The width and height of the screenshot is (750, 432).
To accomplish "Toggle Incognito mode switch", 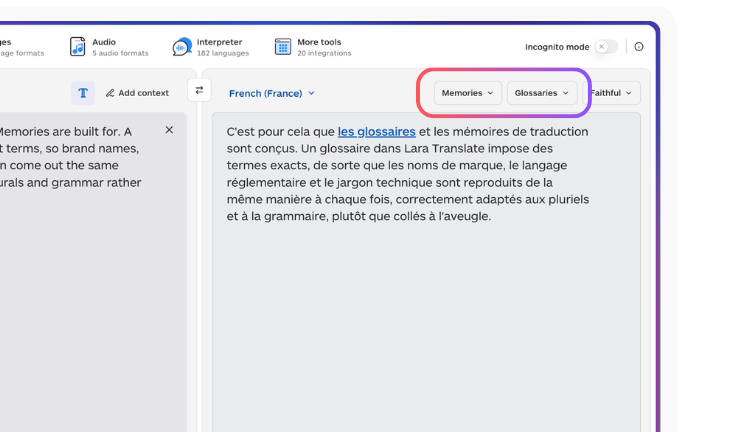I will 607,46.
